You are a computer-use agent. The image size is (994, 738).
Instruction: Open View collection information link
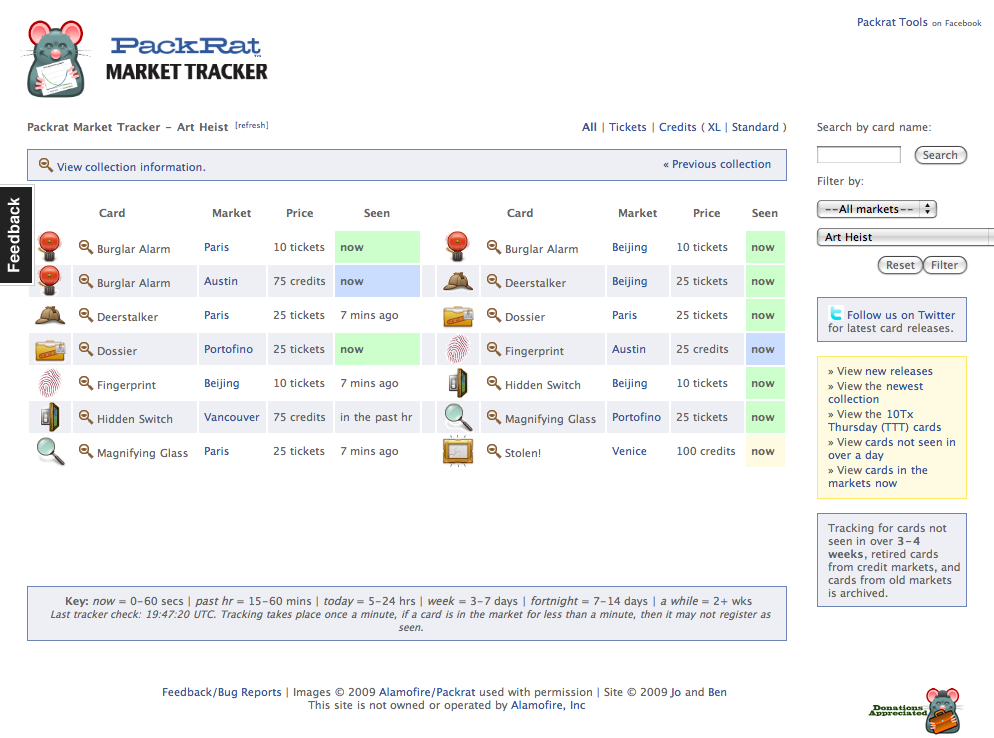click(x=131, y=167)
